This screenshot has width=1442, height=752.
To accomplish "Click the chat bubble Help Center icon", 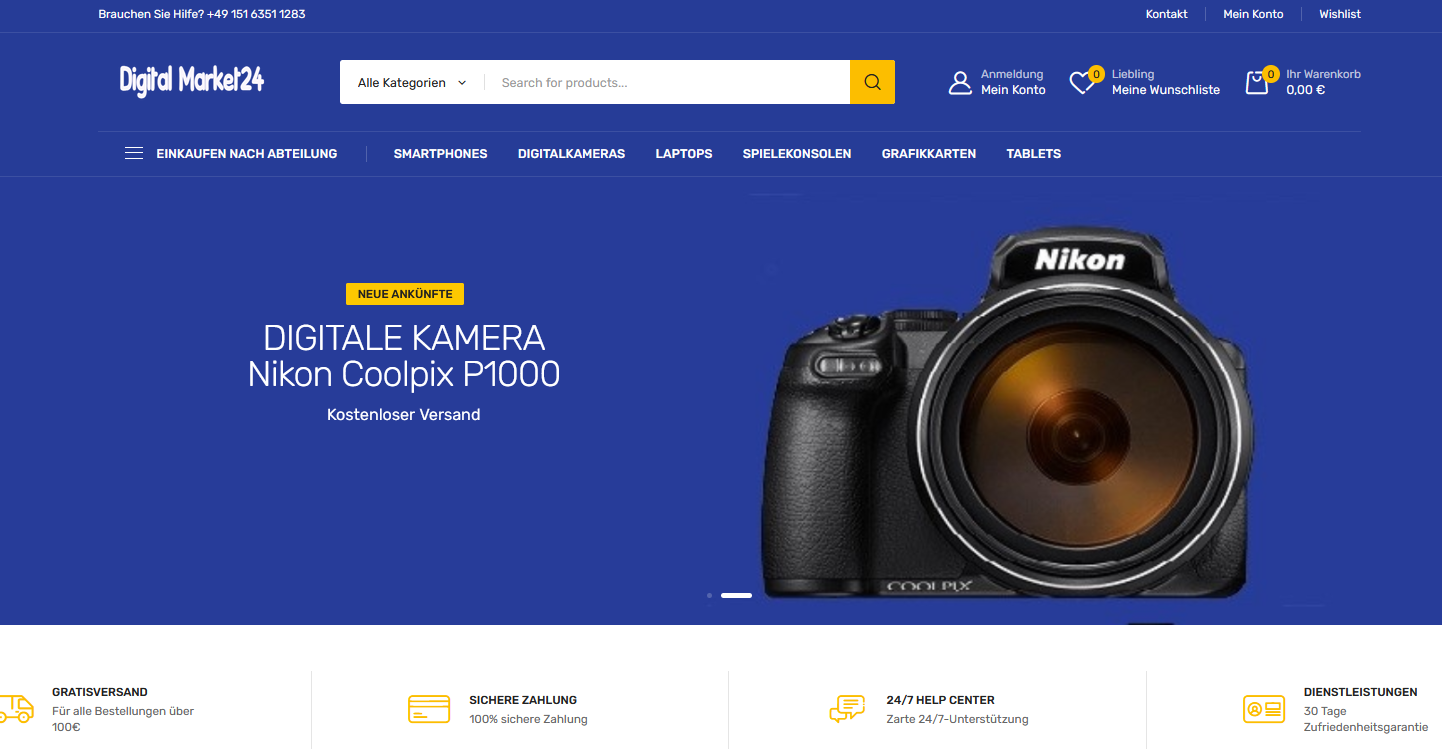I will (x=847, y=709).
